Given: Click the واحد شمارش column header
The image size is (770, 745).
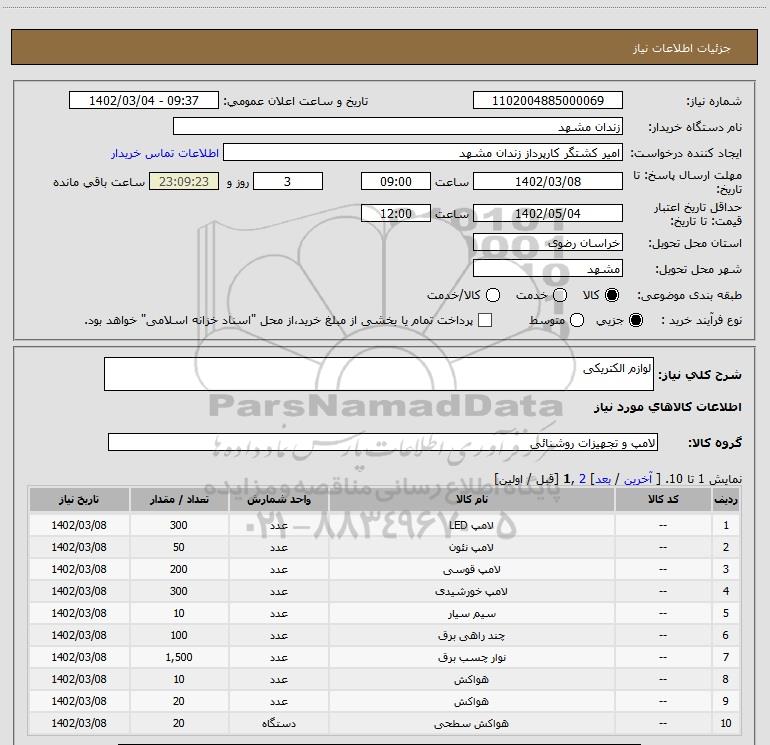Looking at the screenshot, I should coord(278,499).
